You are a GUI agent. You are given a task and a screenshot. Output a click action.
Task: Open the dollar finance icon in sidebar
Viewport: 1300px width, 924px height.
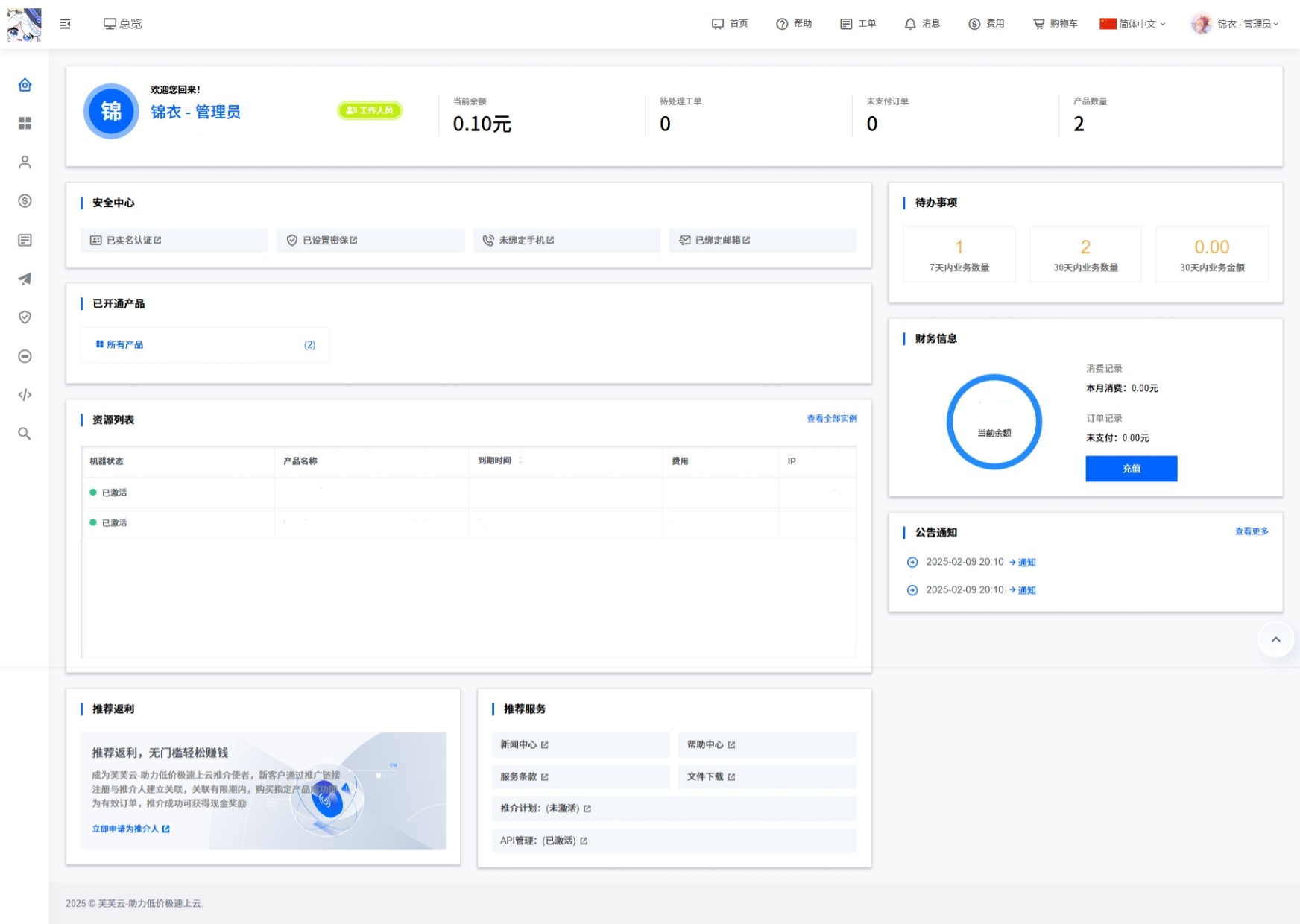[25, 201]
